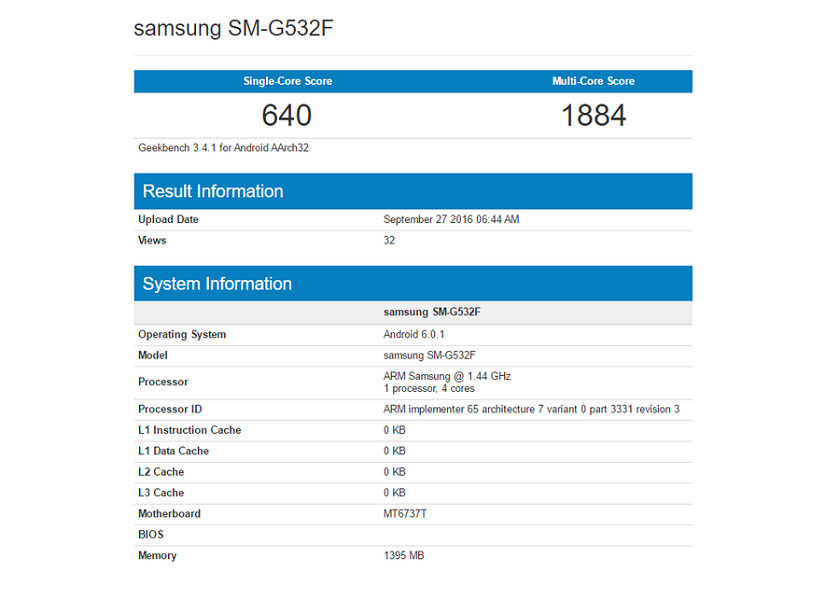
Task: Click the Views count 32
Action: [389, 241]
